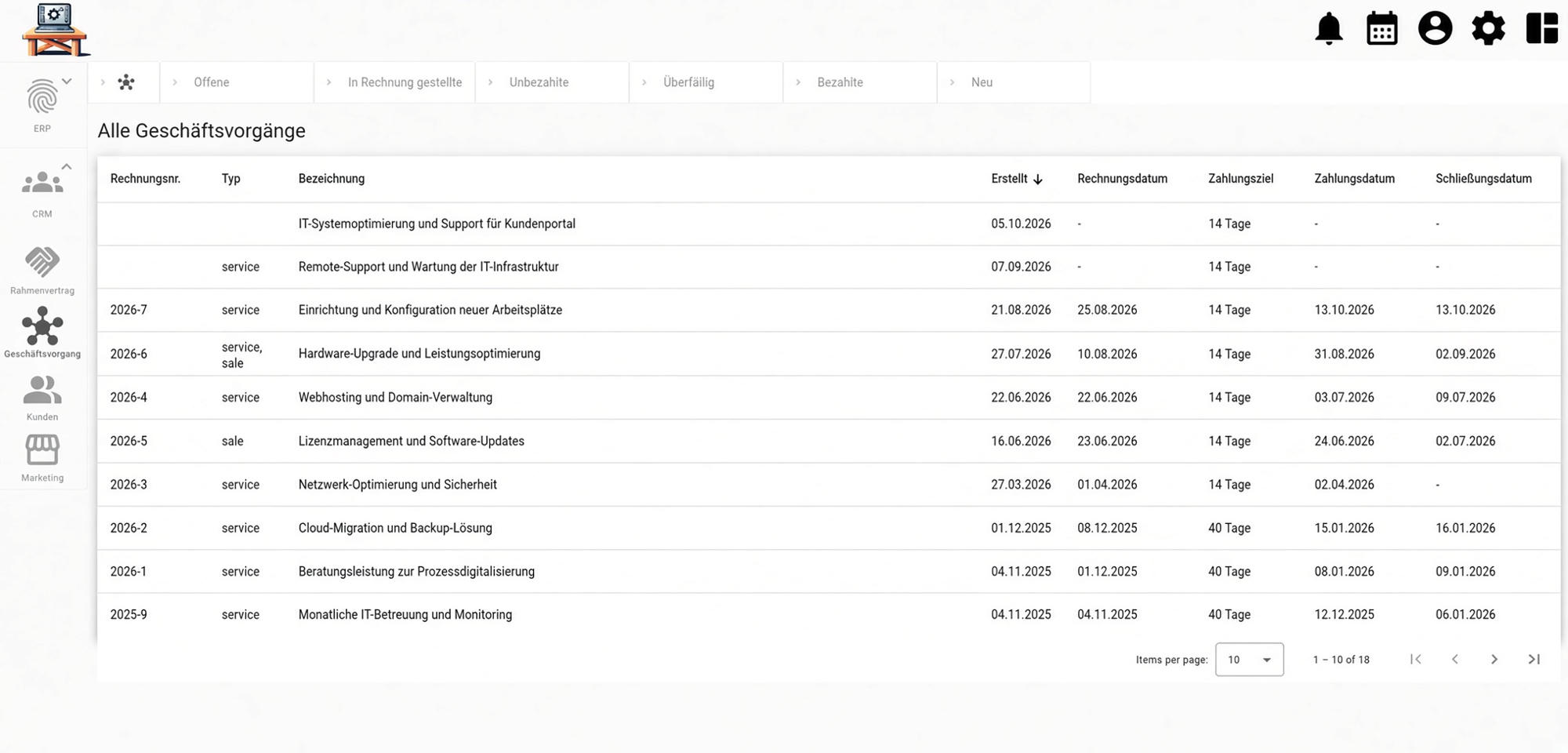Image resolution: width=1568 pixels, height=753 pixels.
Task: Sort by Typ column header
Action: [230, 179]
